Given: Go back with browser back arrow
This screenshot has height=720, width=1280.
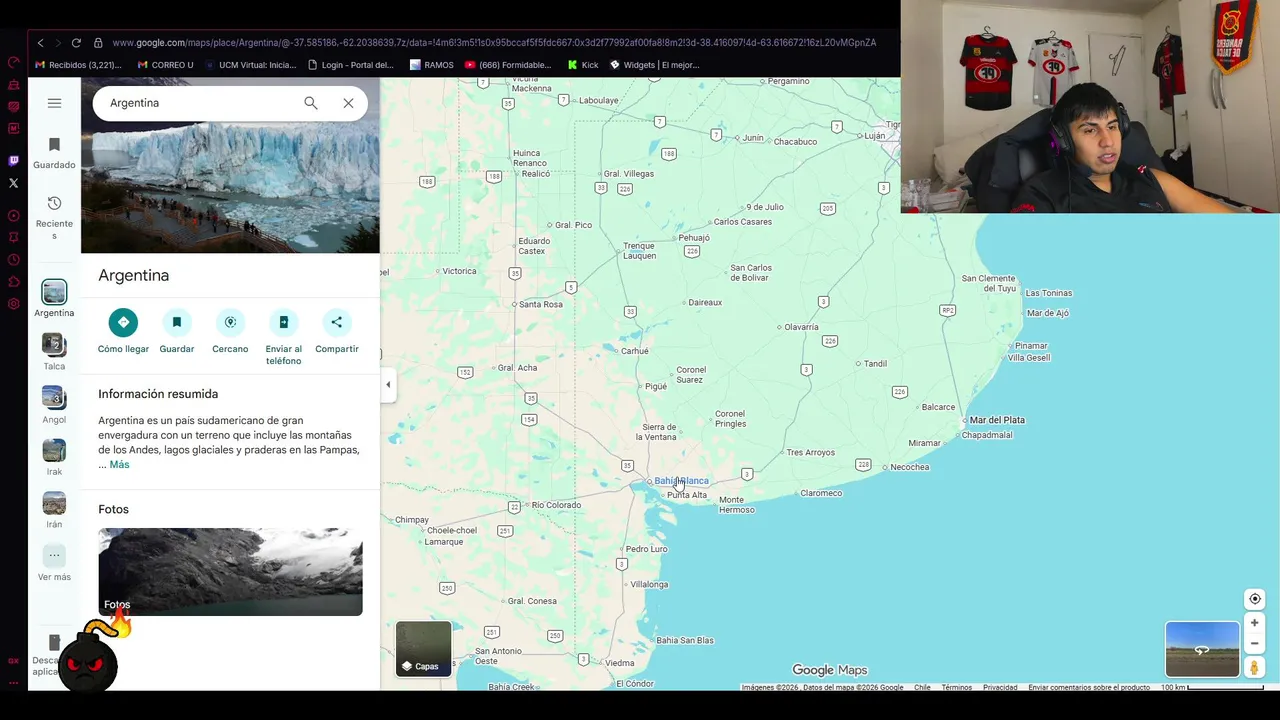Looking at the screenshot, I should point(40,43).
